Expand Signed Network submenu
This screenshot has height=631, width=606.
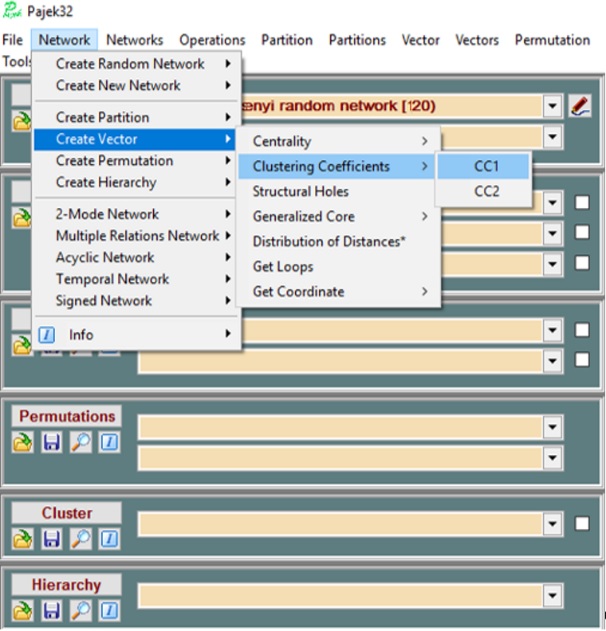click(136, 301)
